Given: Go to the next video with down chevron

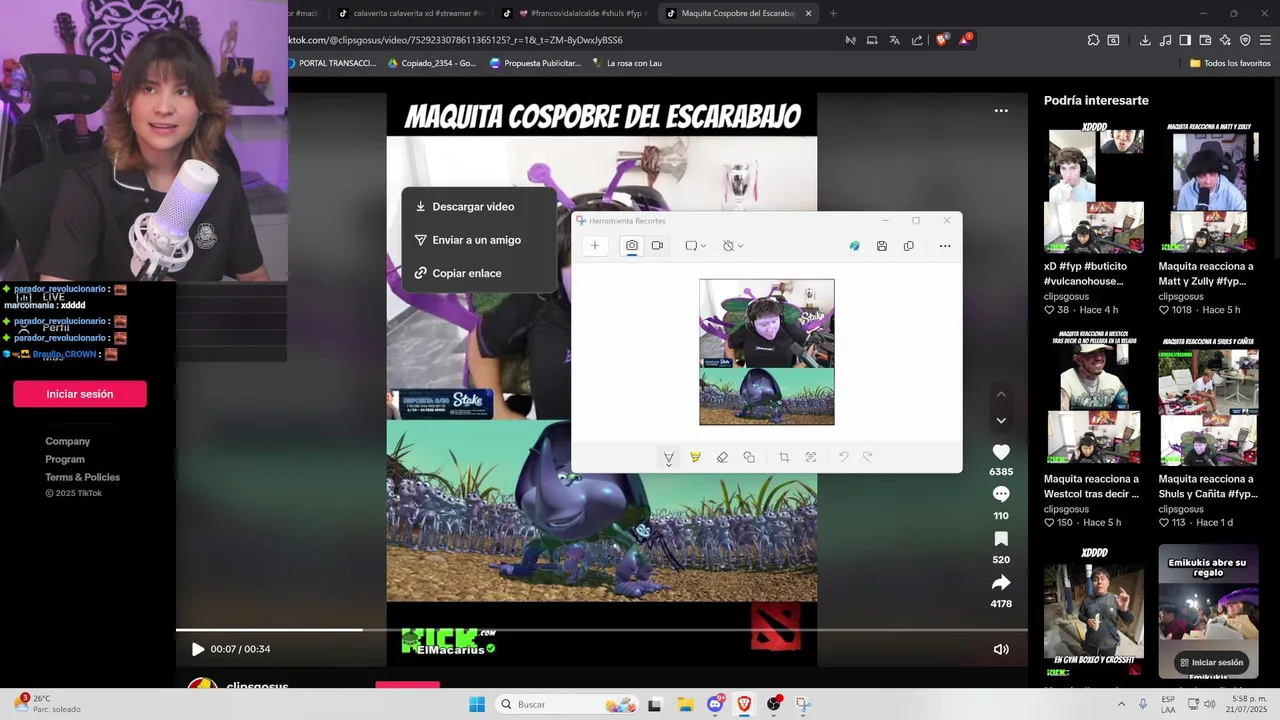Looking at the screenshot, I should [x=1001, y=421].
